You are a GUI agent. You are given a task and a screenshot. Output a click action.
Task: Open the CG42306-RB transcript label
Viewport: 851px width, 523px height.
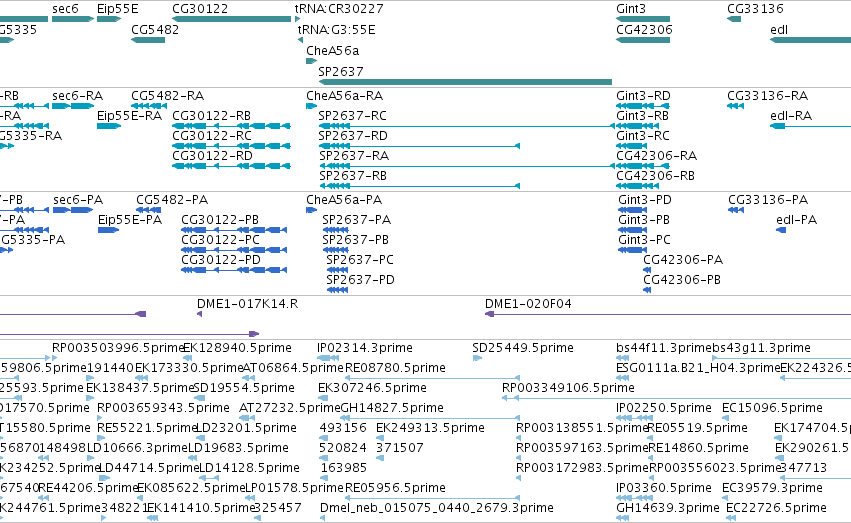[x=655, y=176]
